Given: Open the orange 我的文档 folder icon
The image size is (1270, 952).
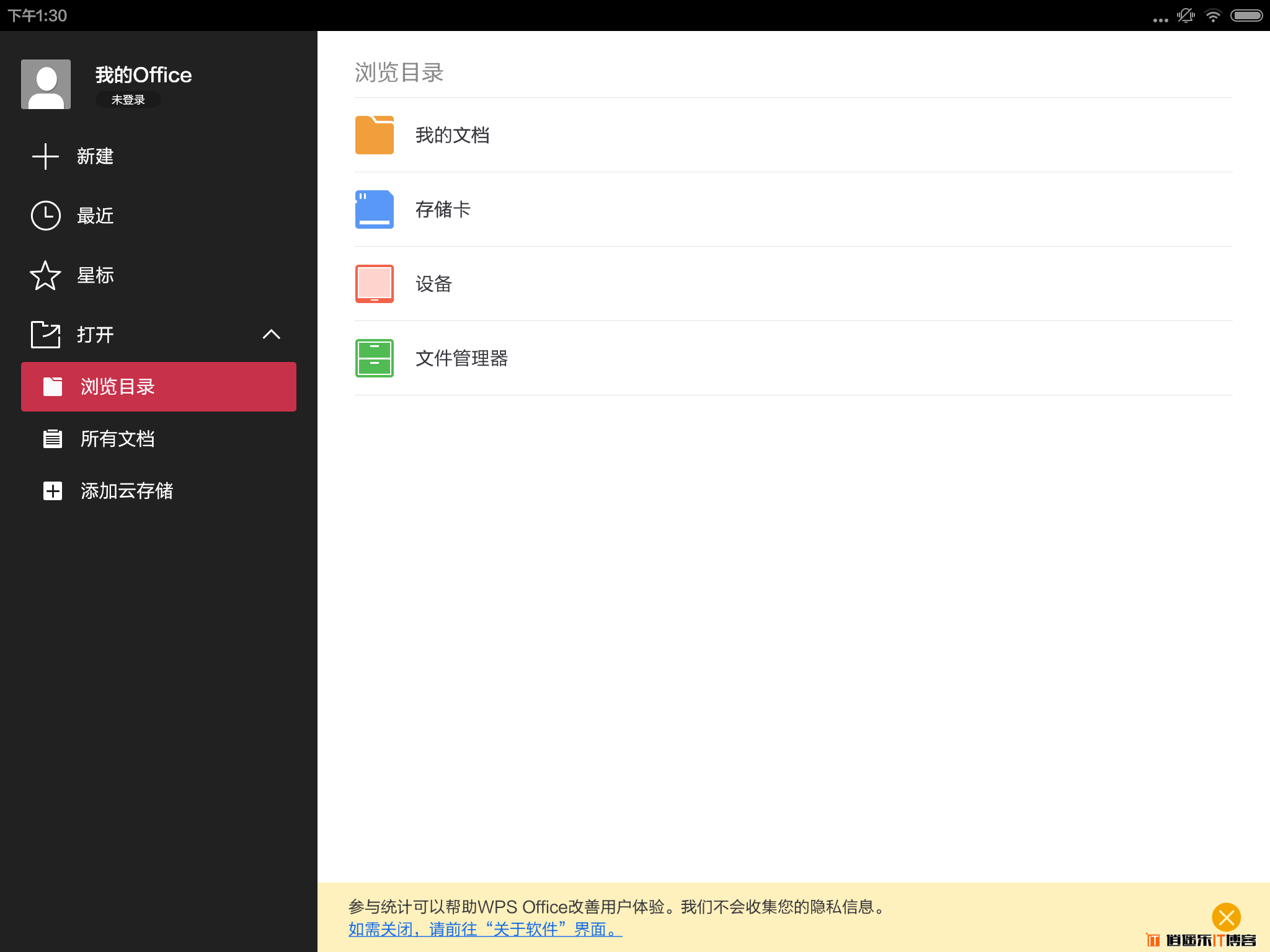Looking at the screenshot, I should click(375, 135).
